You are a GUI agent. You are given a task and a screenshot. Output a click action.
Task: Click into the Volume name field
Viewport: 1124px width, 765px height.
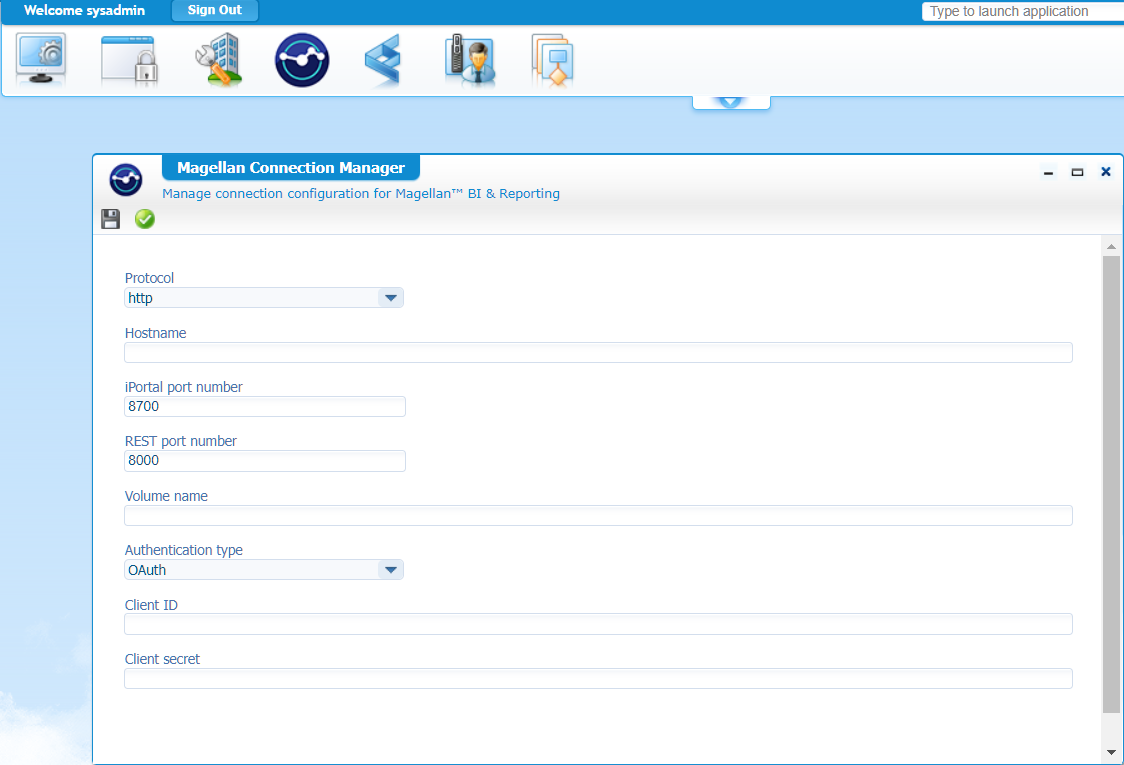(x=598, y=515)
